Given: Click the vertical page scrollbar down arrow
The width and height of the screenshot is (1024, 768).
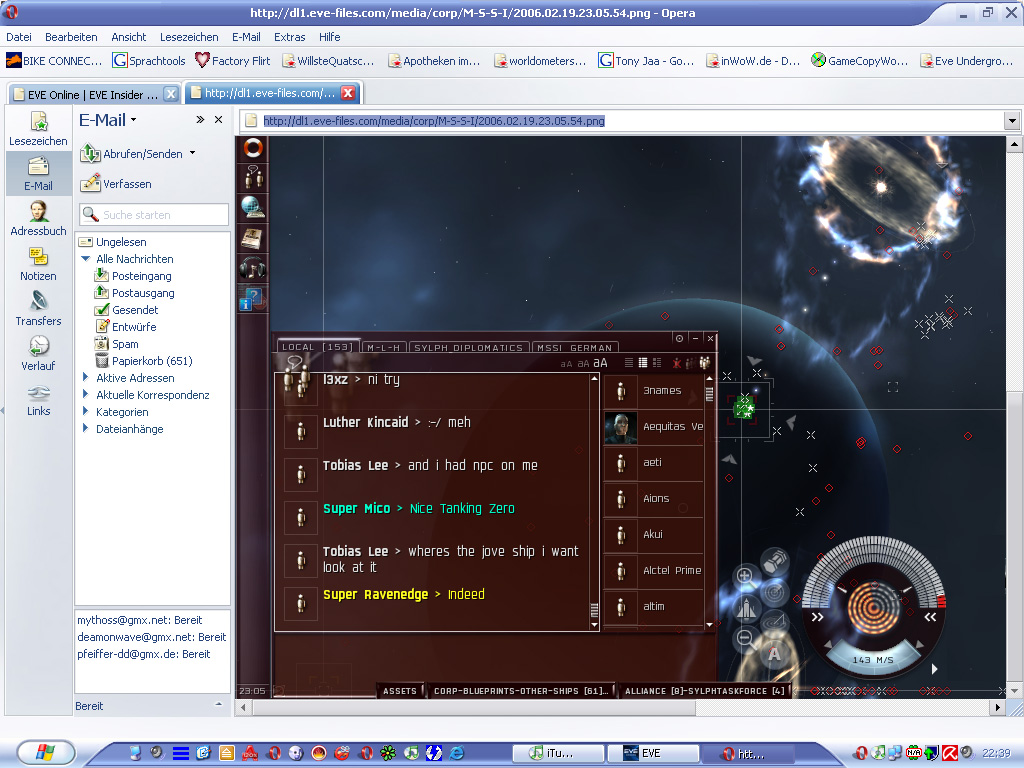Looking at the screenshot, I should tap(1014, 690).
